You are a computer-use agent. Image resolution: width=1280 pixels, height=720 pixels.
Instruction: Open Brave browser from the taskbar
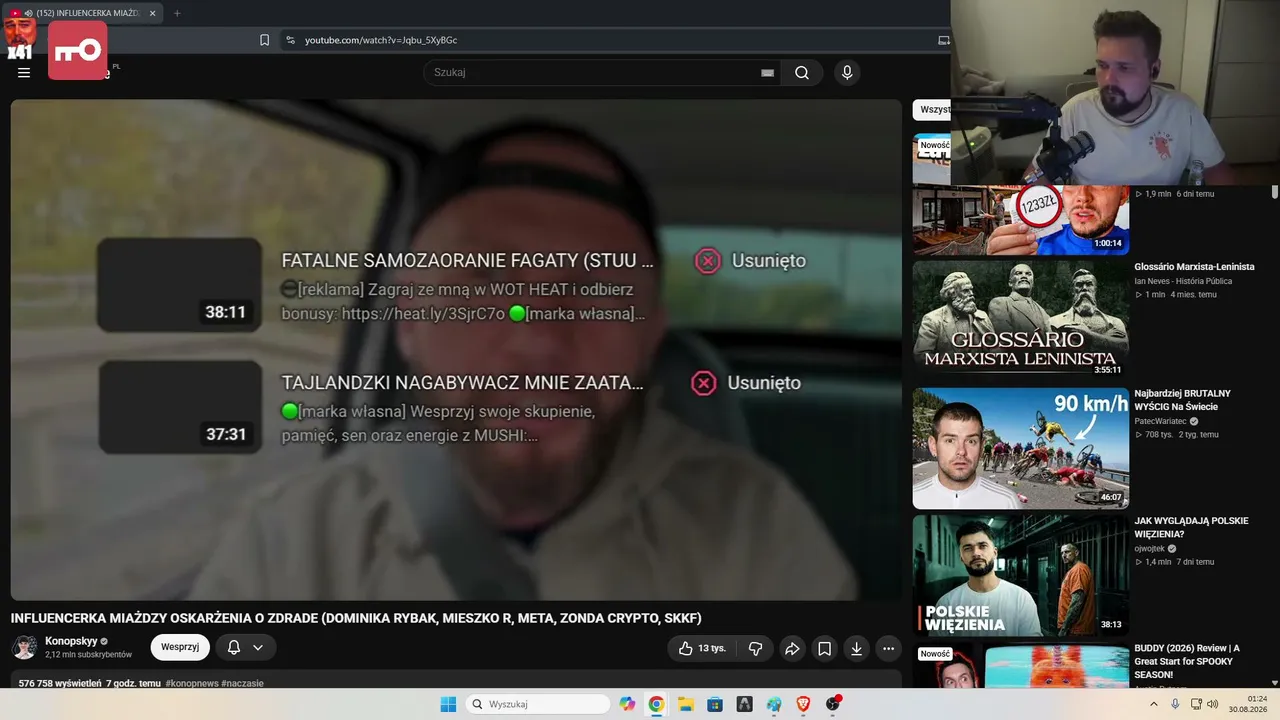click(804, 704)
